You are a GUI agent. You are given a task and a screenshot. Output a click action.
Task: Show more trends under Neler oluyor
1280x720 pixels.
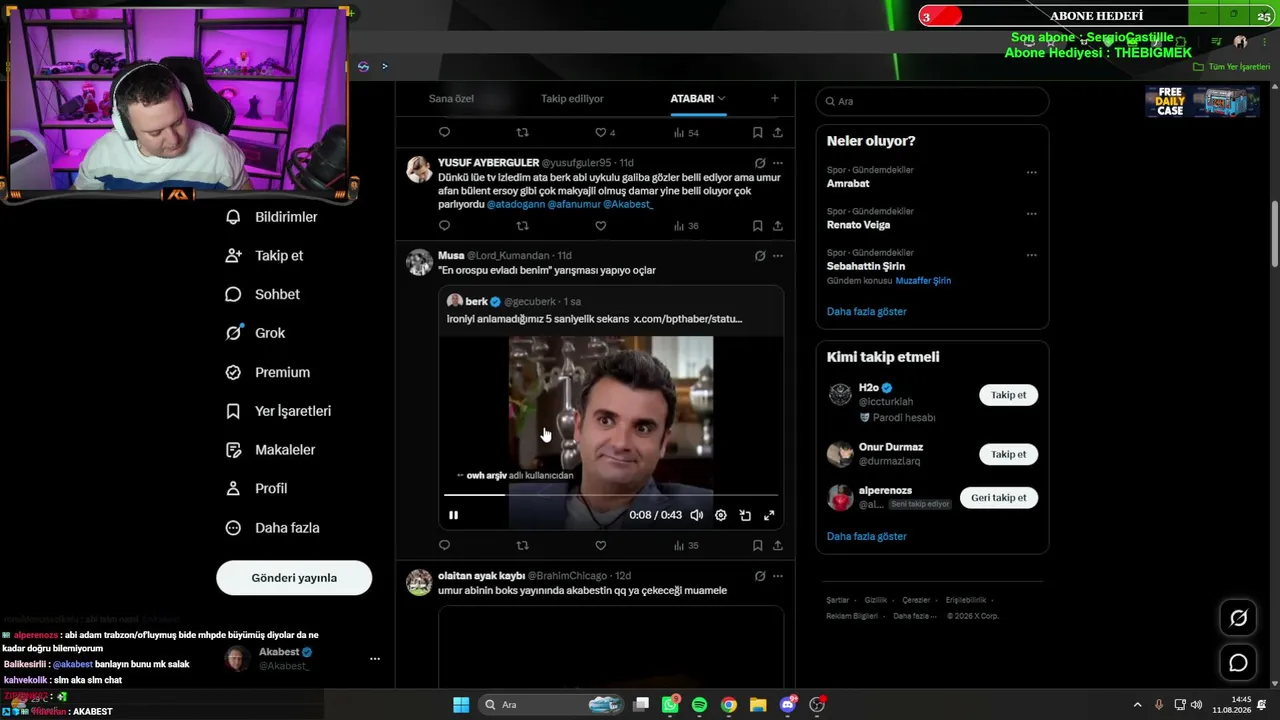pos(867,312)
